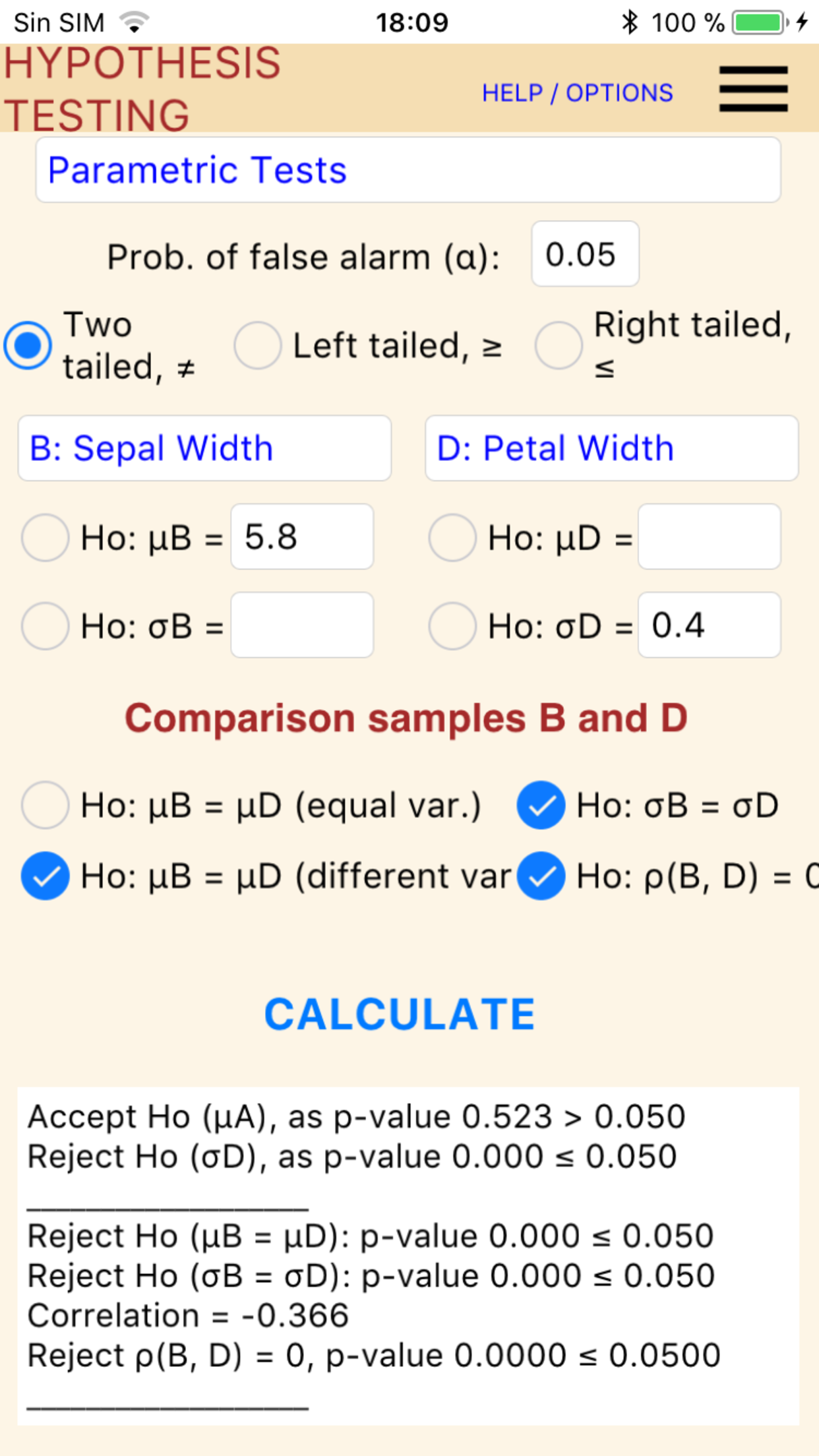
Task: Open the B: Sepal Width selector
Action: (x=204, y=448)
